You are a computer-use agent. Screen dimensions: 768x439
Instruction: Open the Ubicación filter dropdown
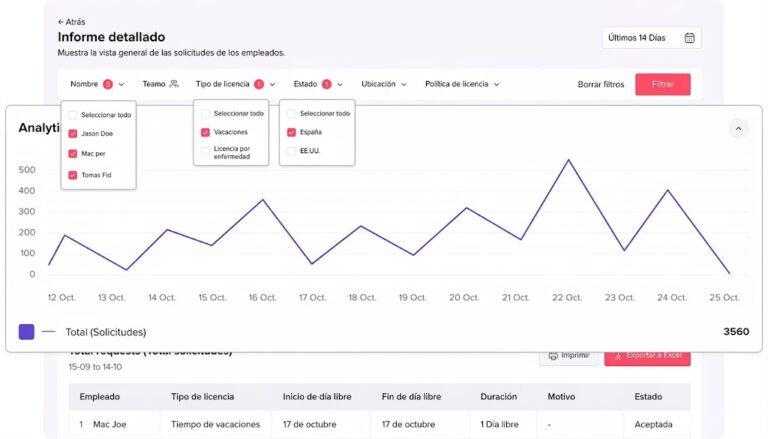coord(384,84)
